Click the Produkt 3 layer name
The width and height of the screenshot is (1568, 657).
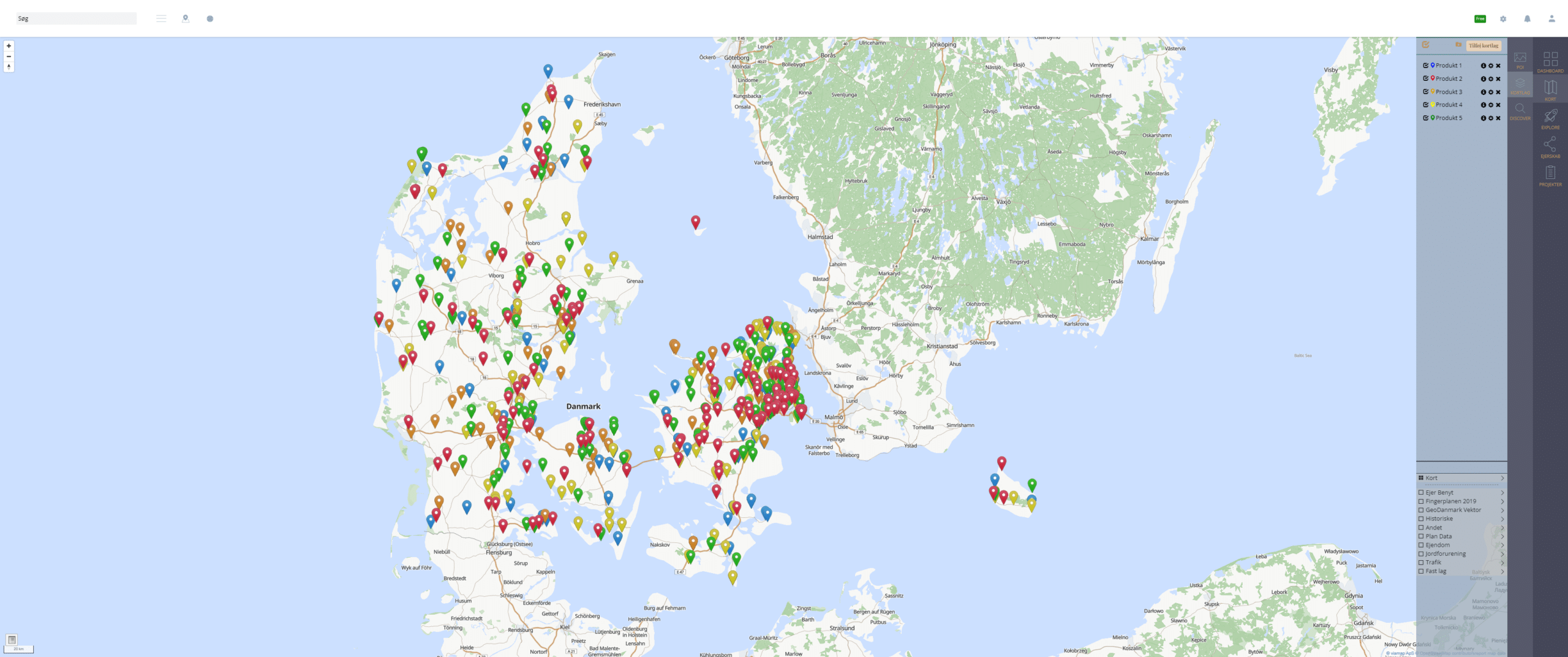click(1449, 92)
